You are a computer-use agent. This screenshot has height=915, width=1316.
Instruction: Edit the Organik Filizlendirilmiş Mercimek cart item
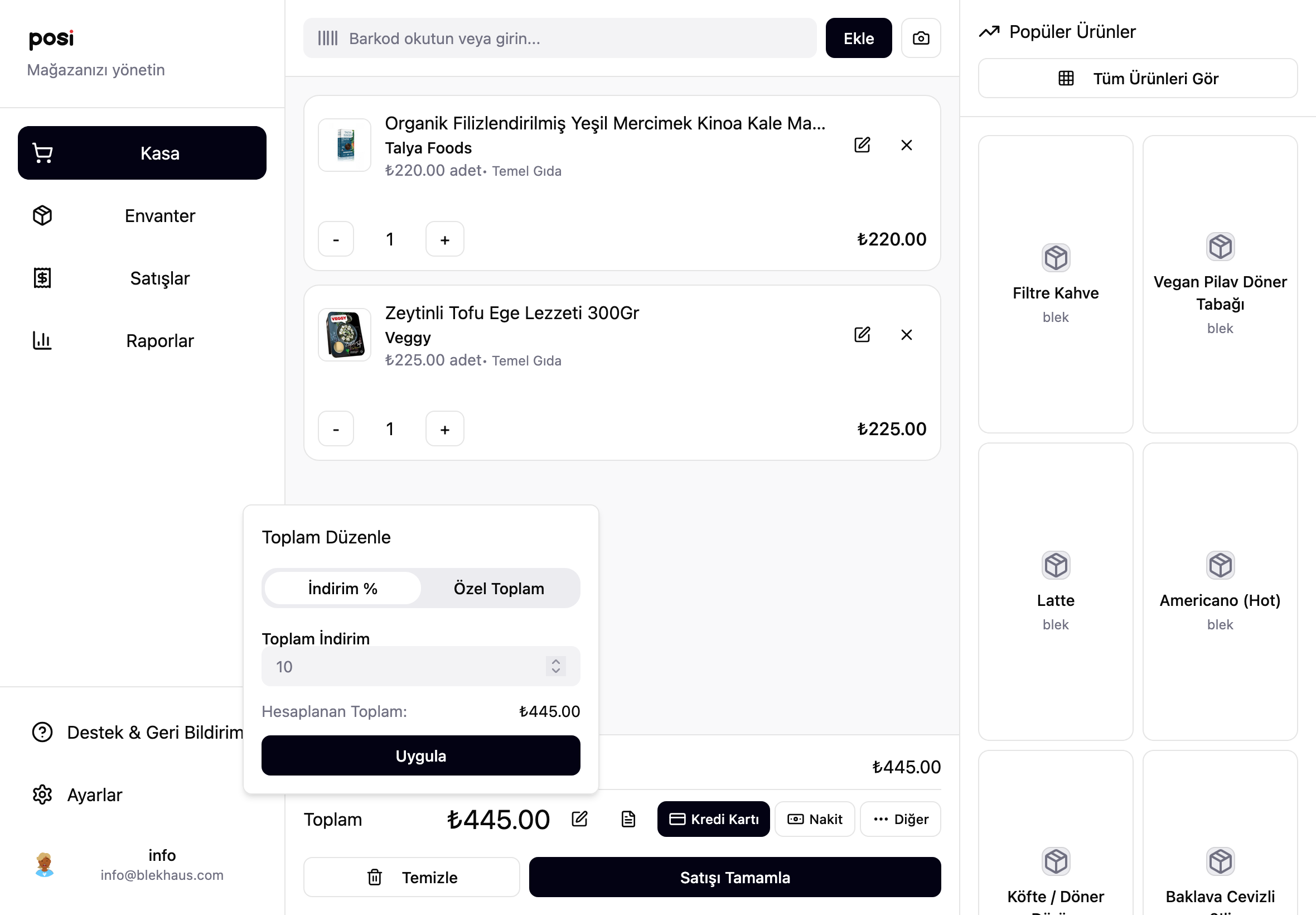(862, 145)
